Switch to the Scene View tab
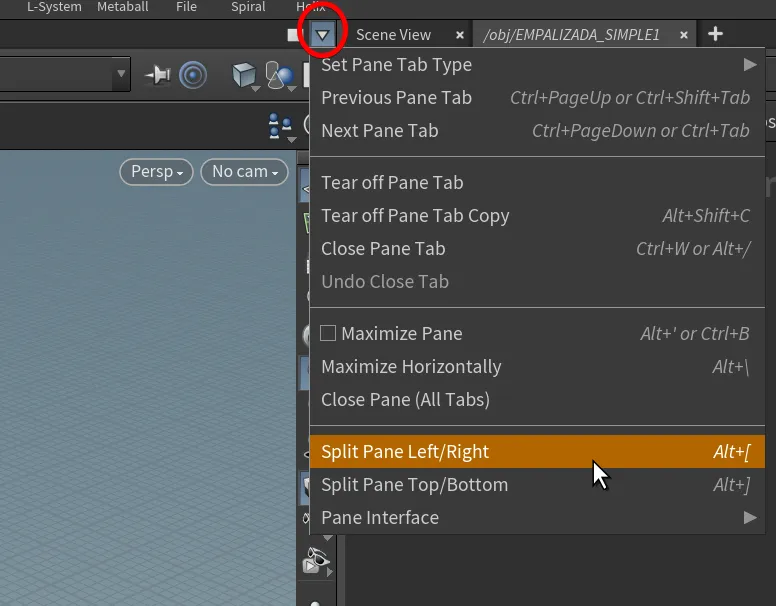The image size is (776, 606). click(393, 35)
